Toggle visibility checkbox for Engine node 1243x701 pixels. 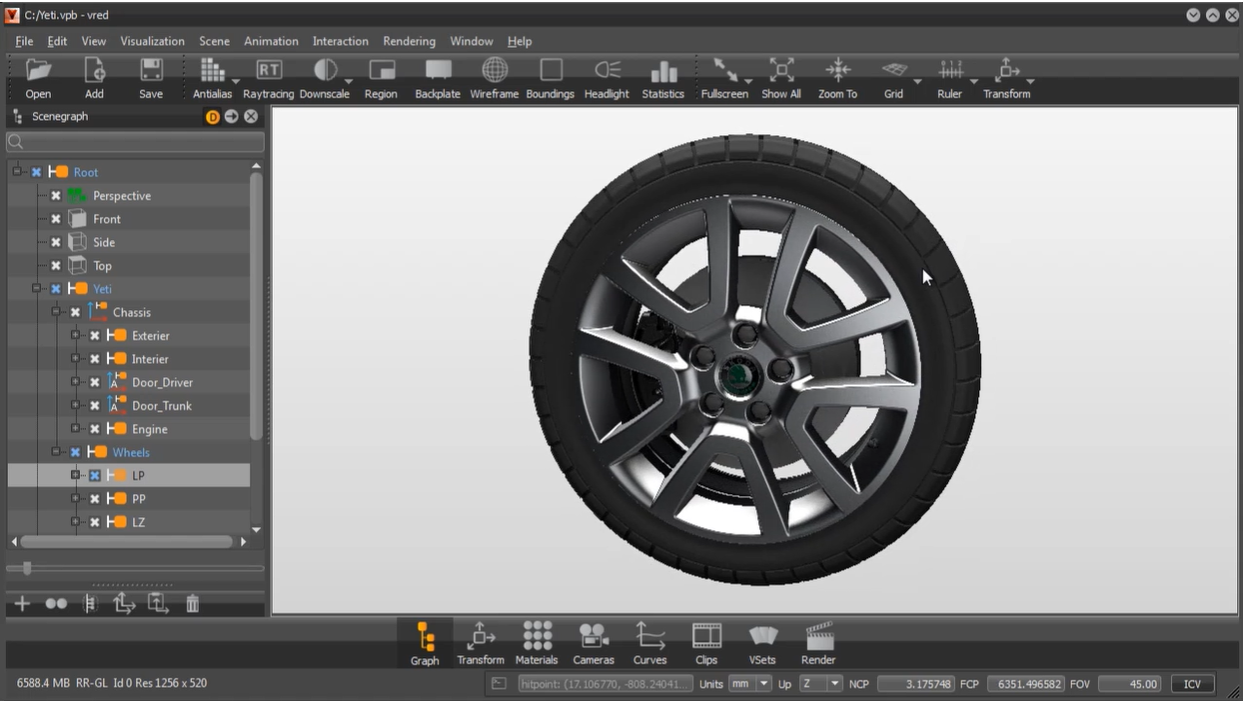pos(95,429)
